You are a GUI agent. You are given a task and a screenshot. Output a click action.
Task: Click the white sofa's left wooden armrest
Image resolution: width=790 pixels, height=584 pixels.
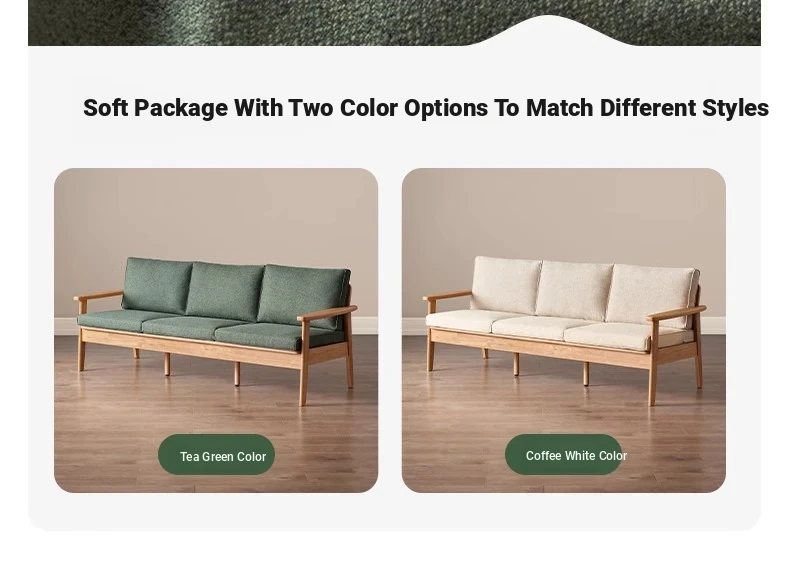pyautogui.click(x=447, y=295)
